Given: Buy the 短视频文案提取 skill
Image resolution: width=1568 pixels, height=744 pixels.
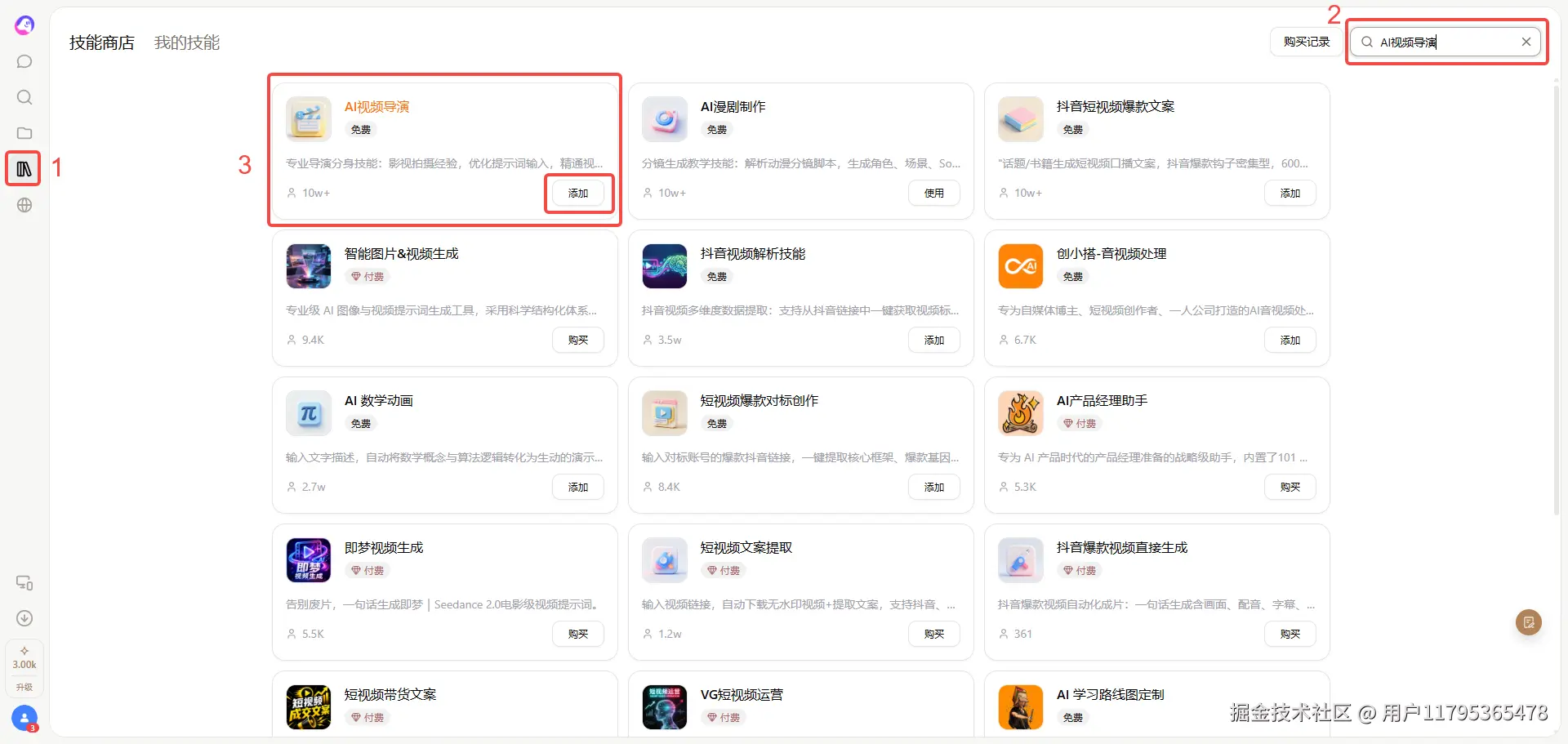Looking at the screenshot, I should coord(934,635).
